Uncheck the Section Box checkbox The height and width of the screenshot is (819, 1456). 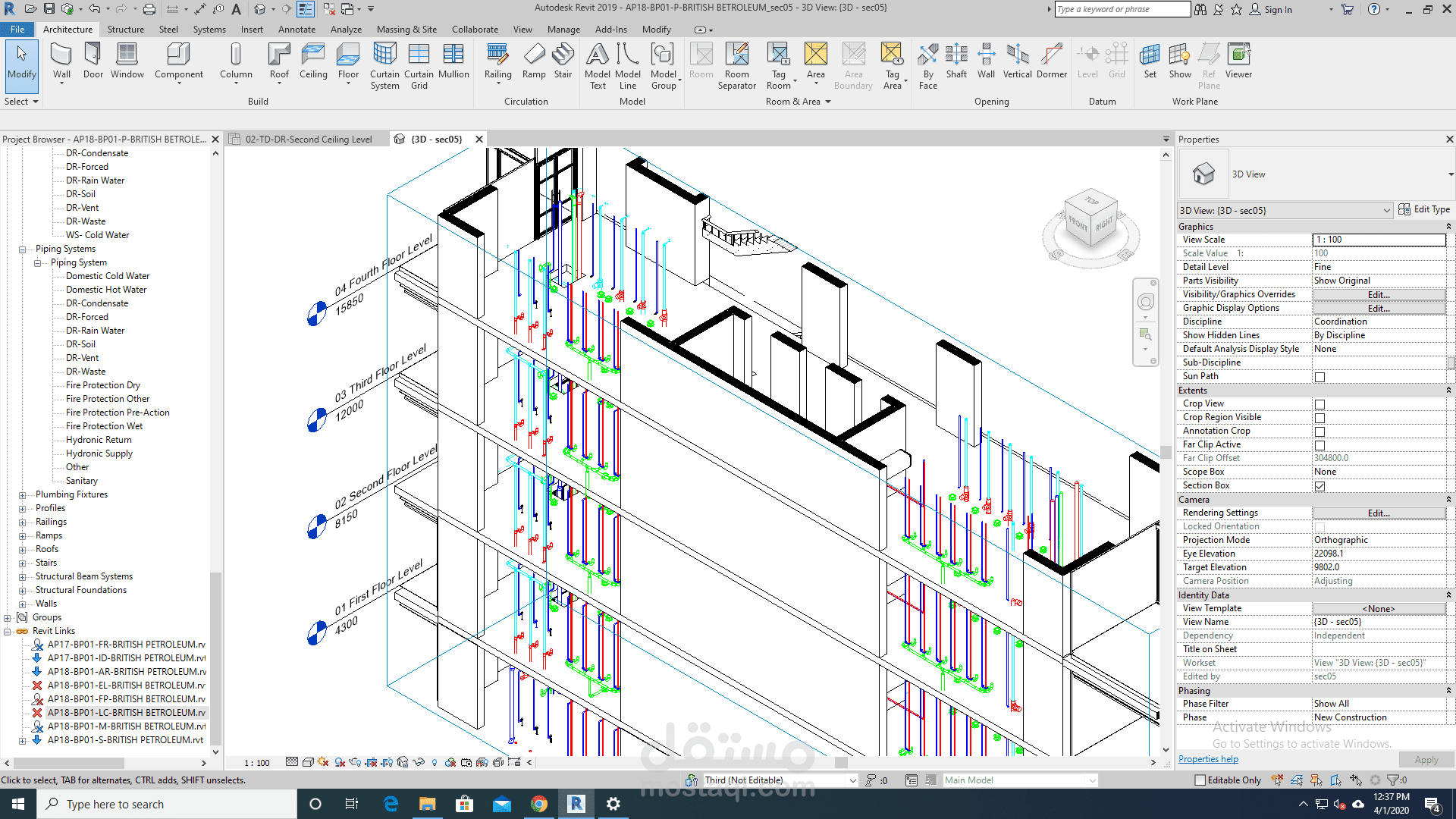1319,486
